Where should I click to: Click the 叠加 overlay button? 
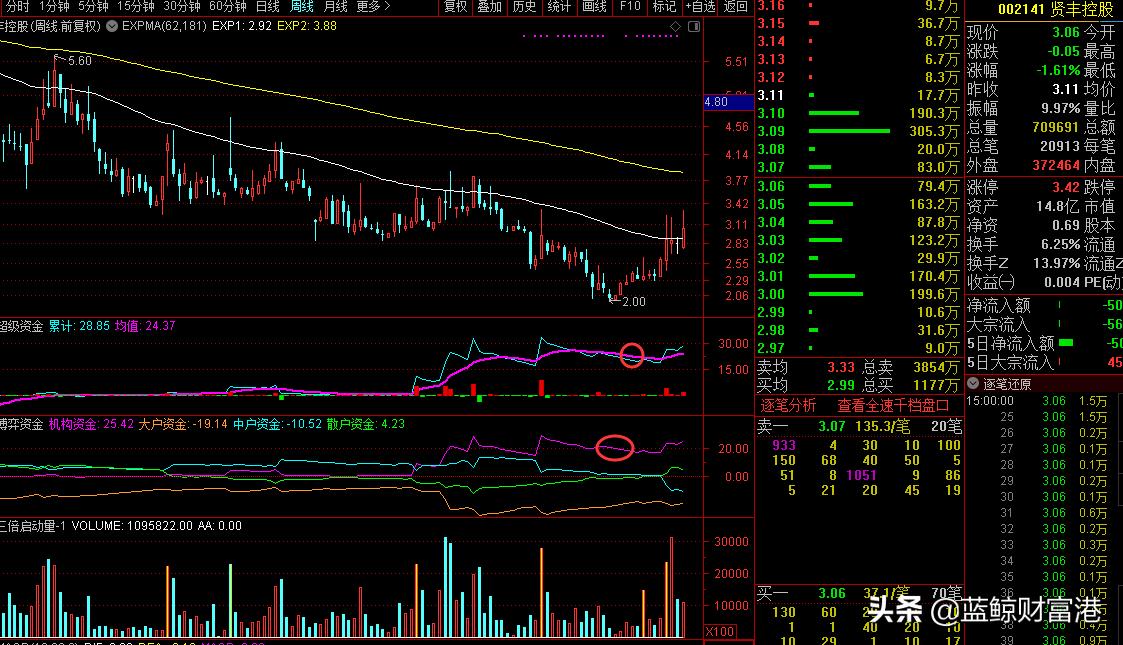[489, 7]
